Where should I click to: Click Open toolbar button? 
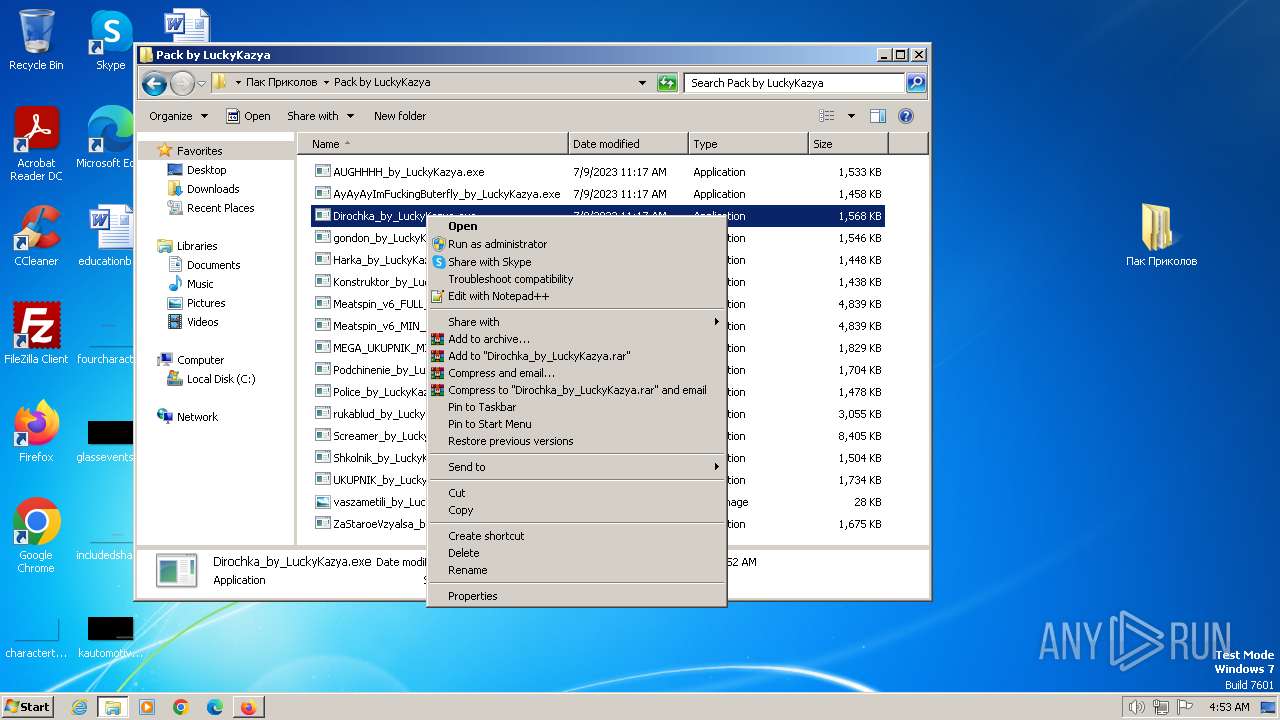point(248,116)
